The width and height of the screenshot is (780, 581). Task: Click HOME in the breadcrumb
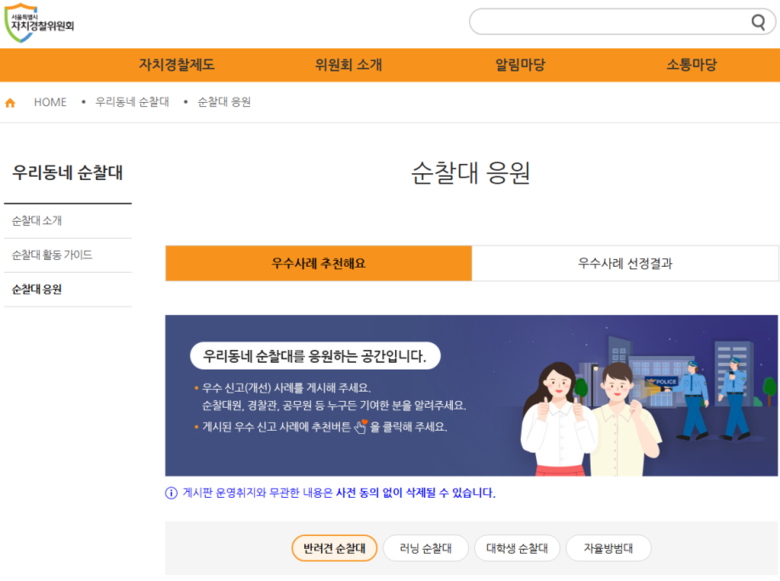coord(50,103)
